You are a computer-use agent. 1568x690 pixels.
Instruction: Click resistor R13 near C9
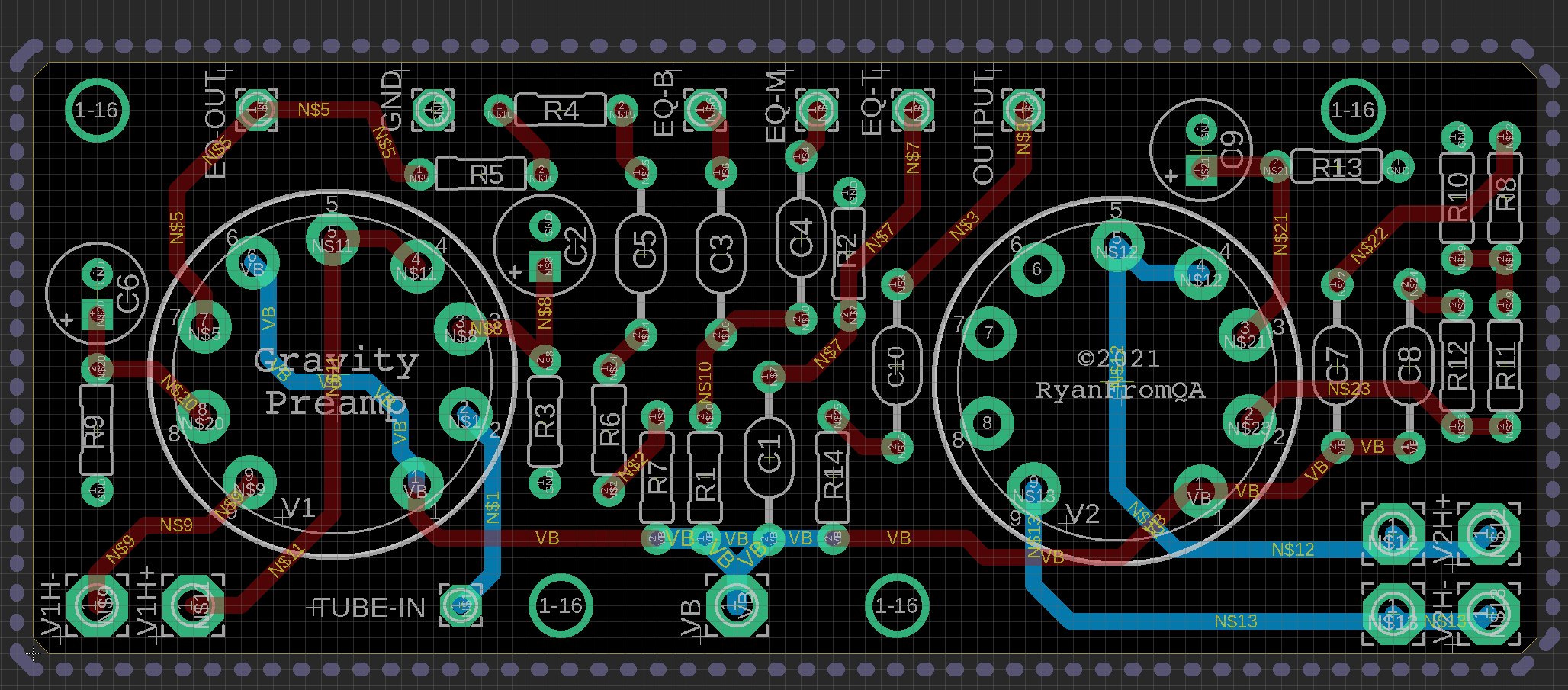click(1337, 167)
